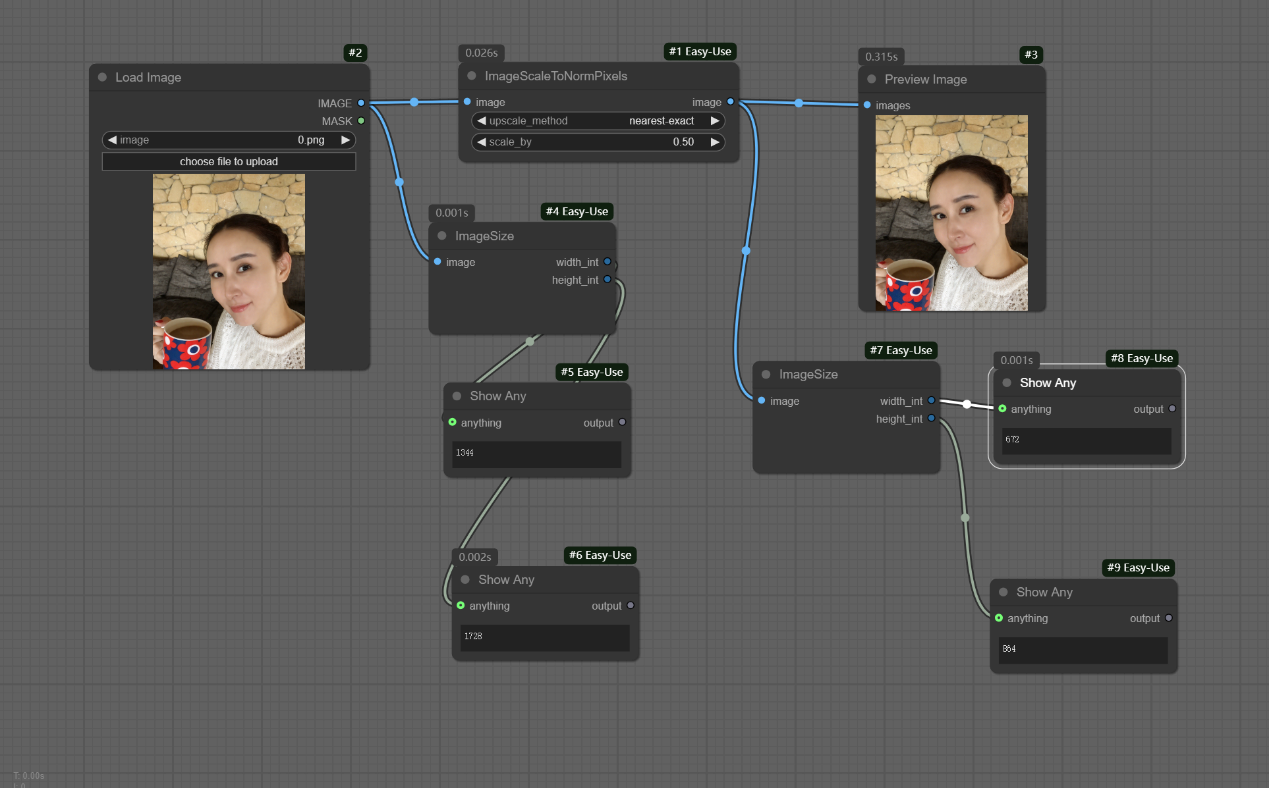Toggle collapse on Show Any node #9

point(1003,592)
